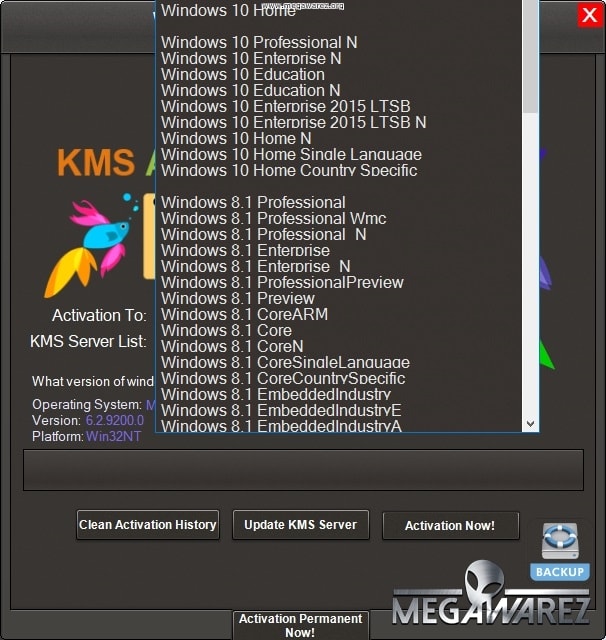
Task: Select Windows 8.1 Professional entry
Action: coord(341,202)
